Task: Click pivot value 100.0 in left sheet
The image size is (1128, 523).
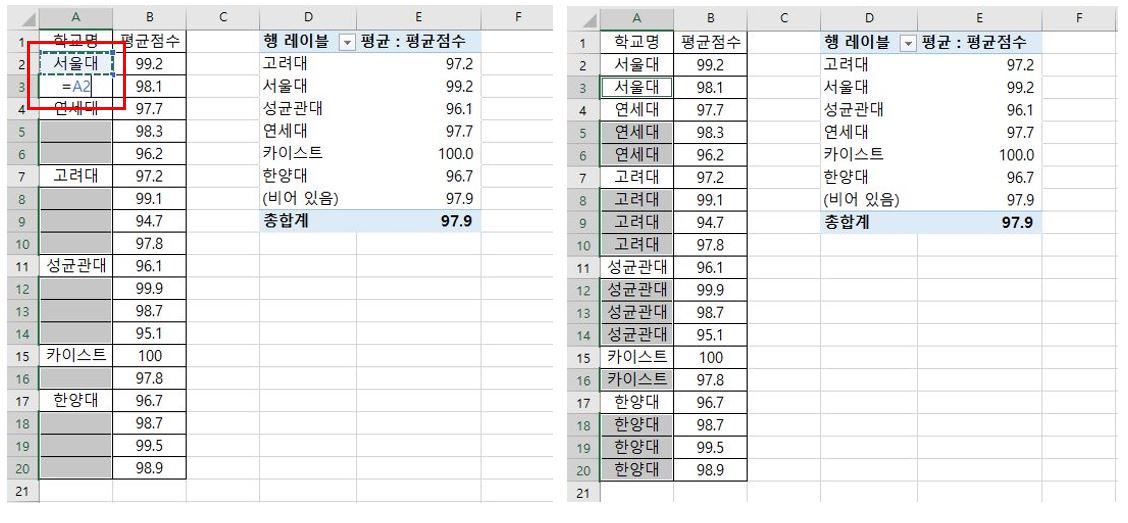Action: click(455, 154)
